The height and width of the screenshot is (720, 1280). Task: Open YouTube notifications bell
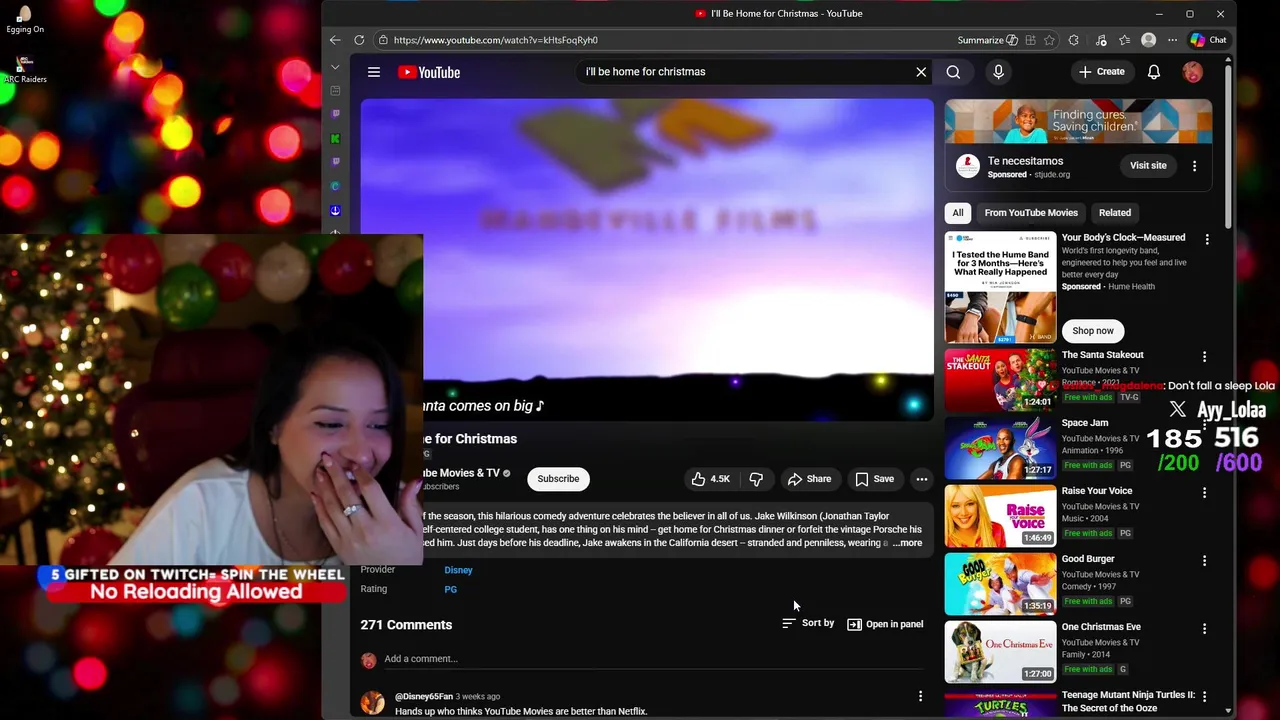pyautogui.click(x=1154, y=72)
